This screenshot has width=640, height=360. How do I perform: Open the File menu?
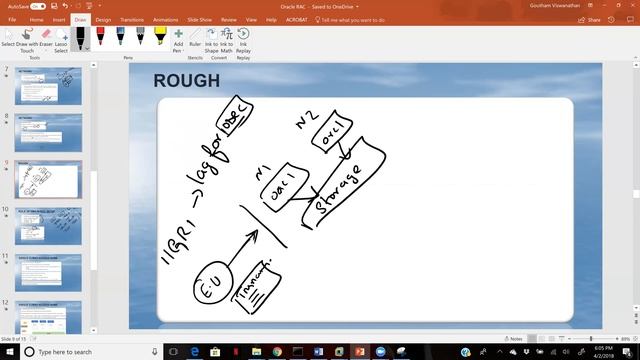pyautogui.click(x=12, y=20)
